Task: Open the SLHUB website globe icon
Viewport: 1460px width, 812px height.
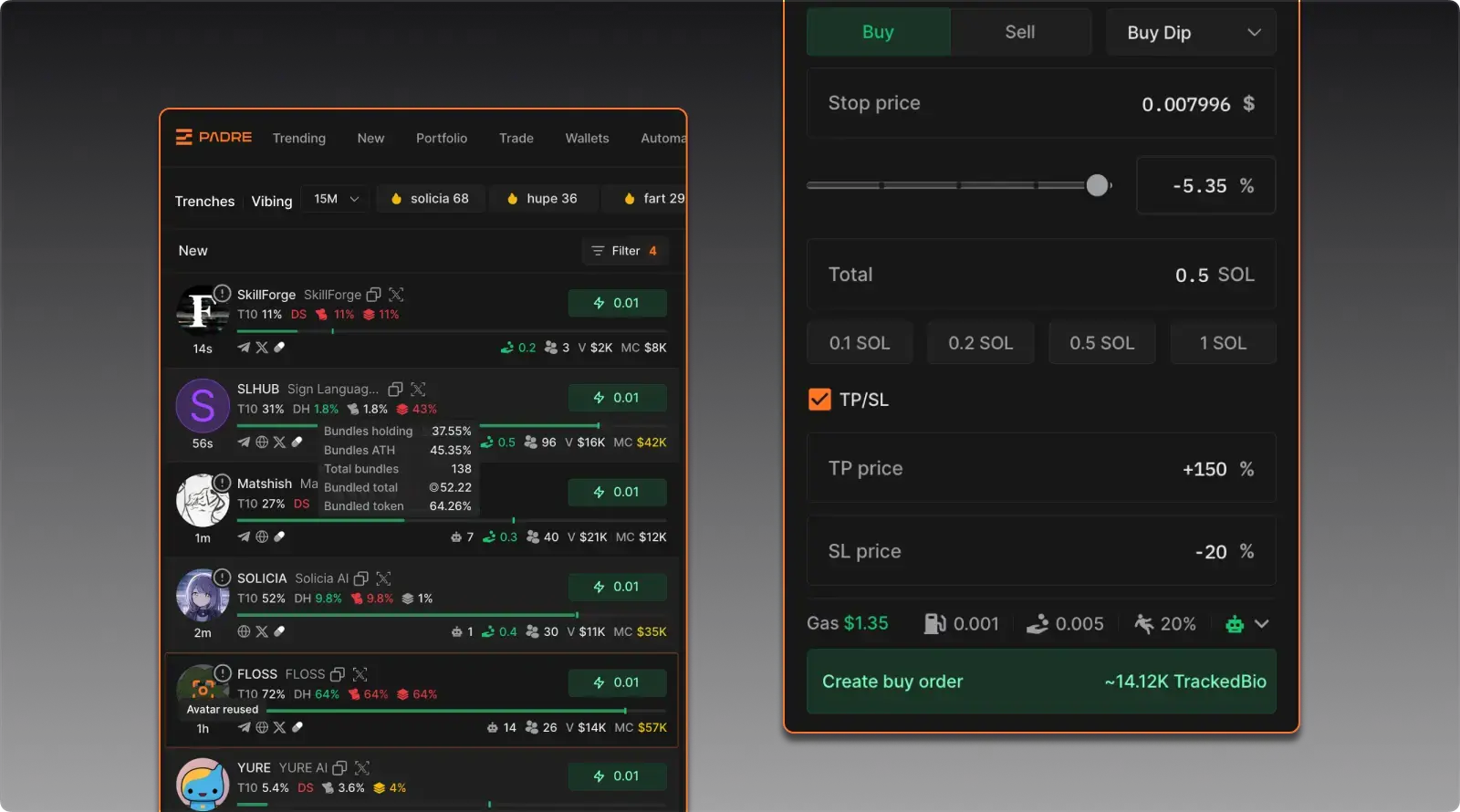Action: (262, 442)
